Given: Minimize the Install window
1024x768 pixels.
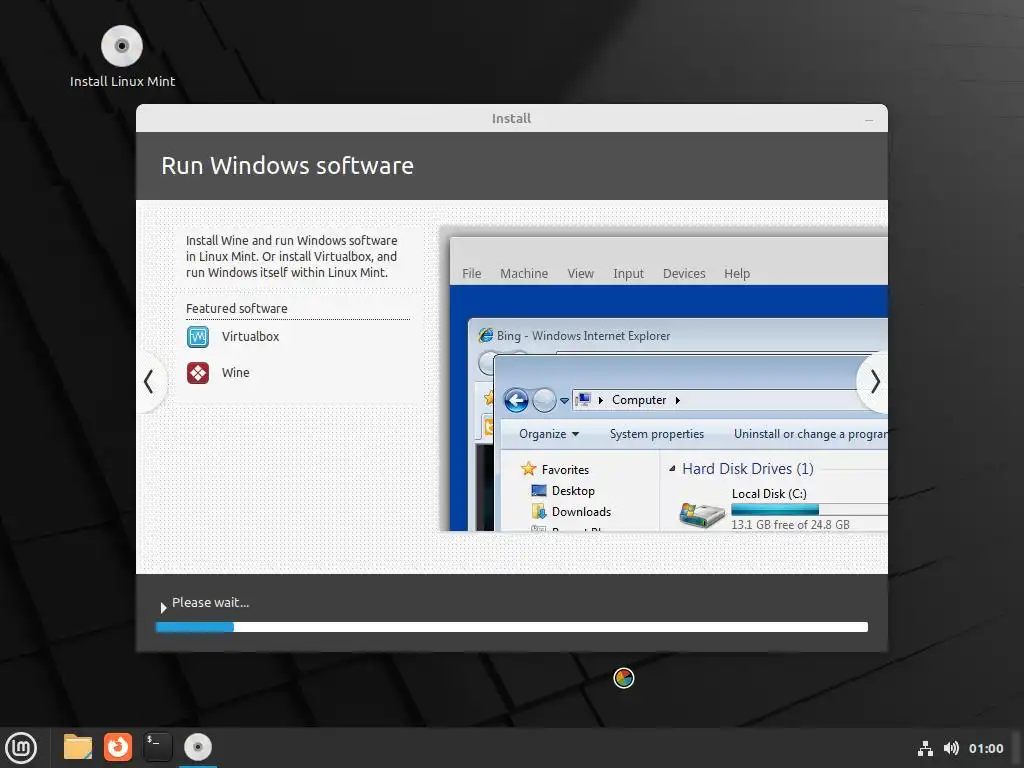Looking at the screenshot, I should point(869,120).
